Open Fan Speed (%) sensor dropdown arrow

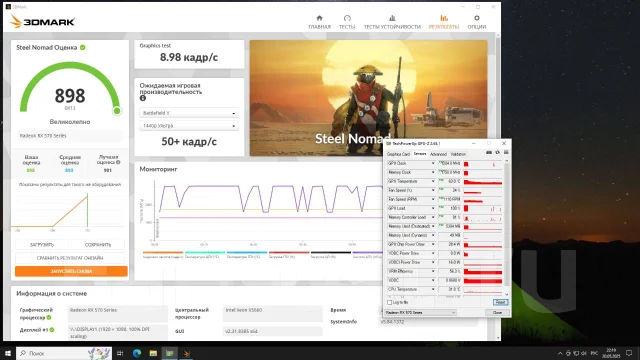tap(433, 191)
